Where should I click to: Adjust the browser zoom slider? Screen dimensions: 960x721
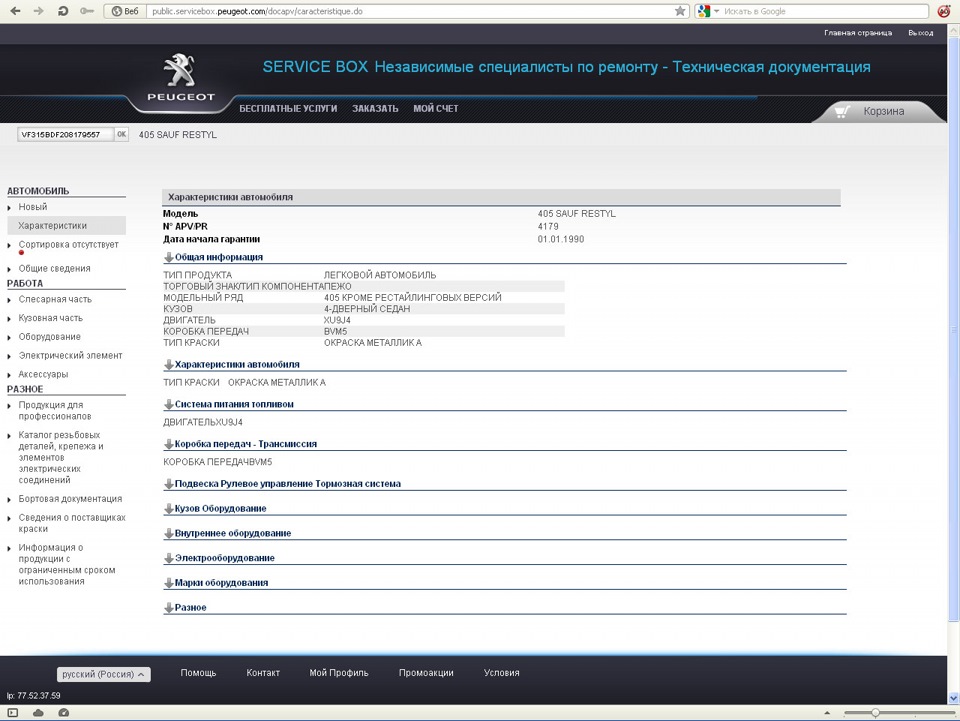875,712
